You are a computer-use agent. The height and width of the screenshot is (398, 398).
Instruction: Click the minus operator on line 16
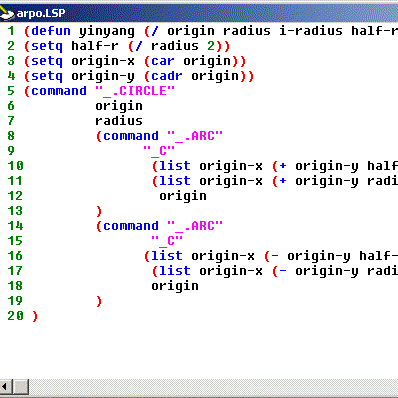[x=275, y=256]
